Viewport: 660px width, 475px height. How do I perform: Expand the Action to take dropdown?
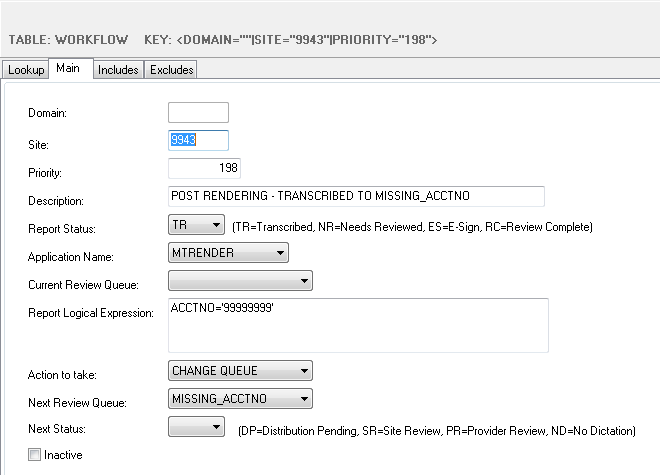pyautogui.click(x=241, y=371)
